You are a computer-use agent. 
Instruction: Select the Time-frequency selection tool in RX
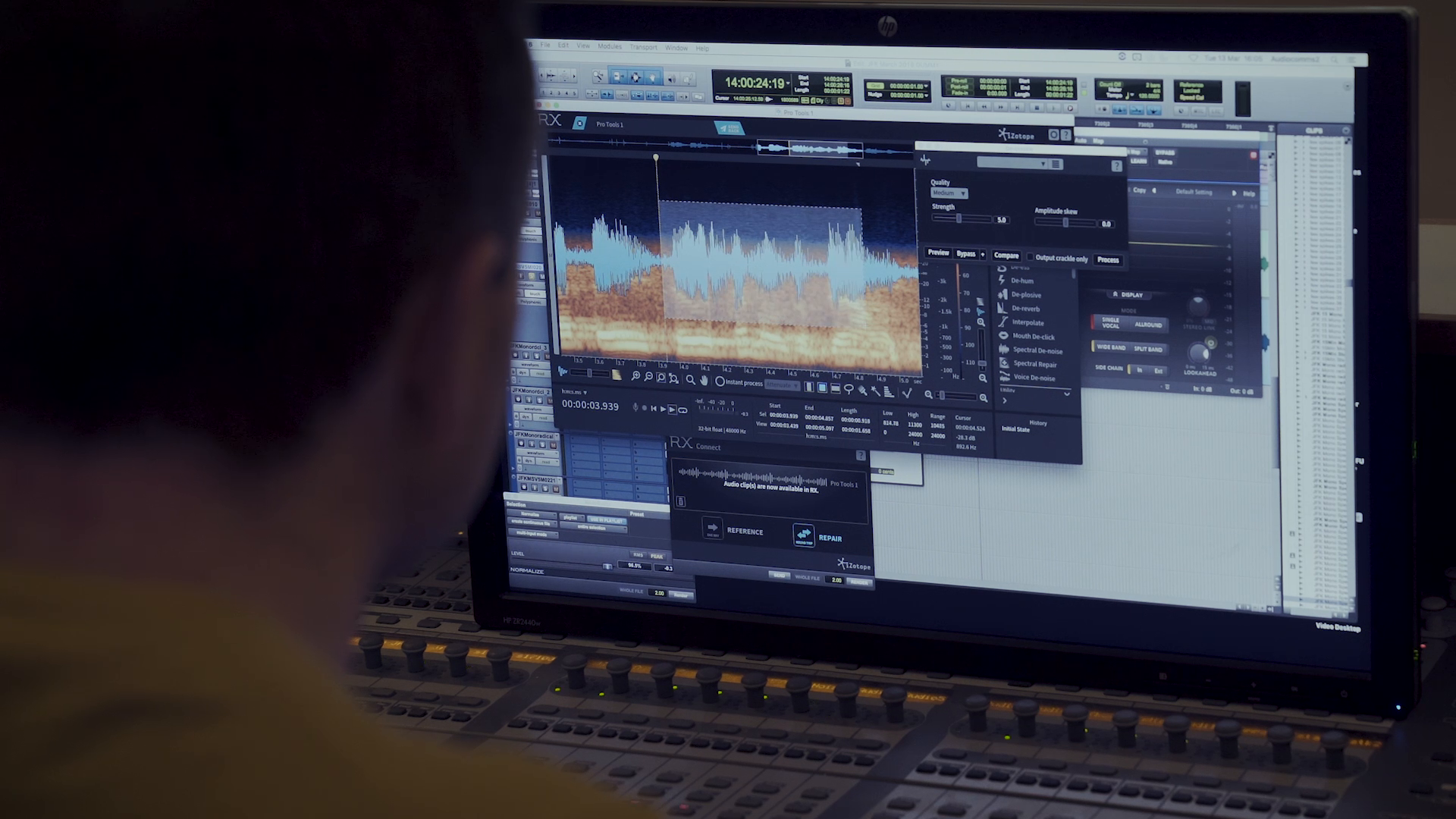pyautogui.click(x=822, y=388)
